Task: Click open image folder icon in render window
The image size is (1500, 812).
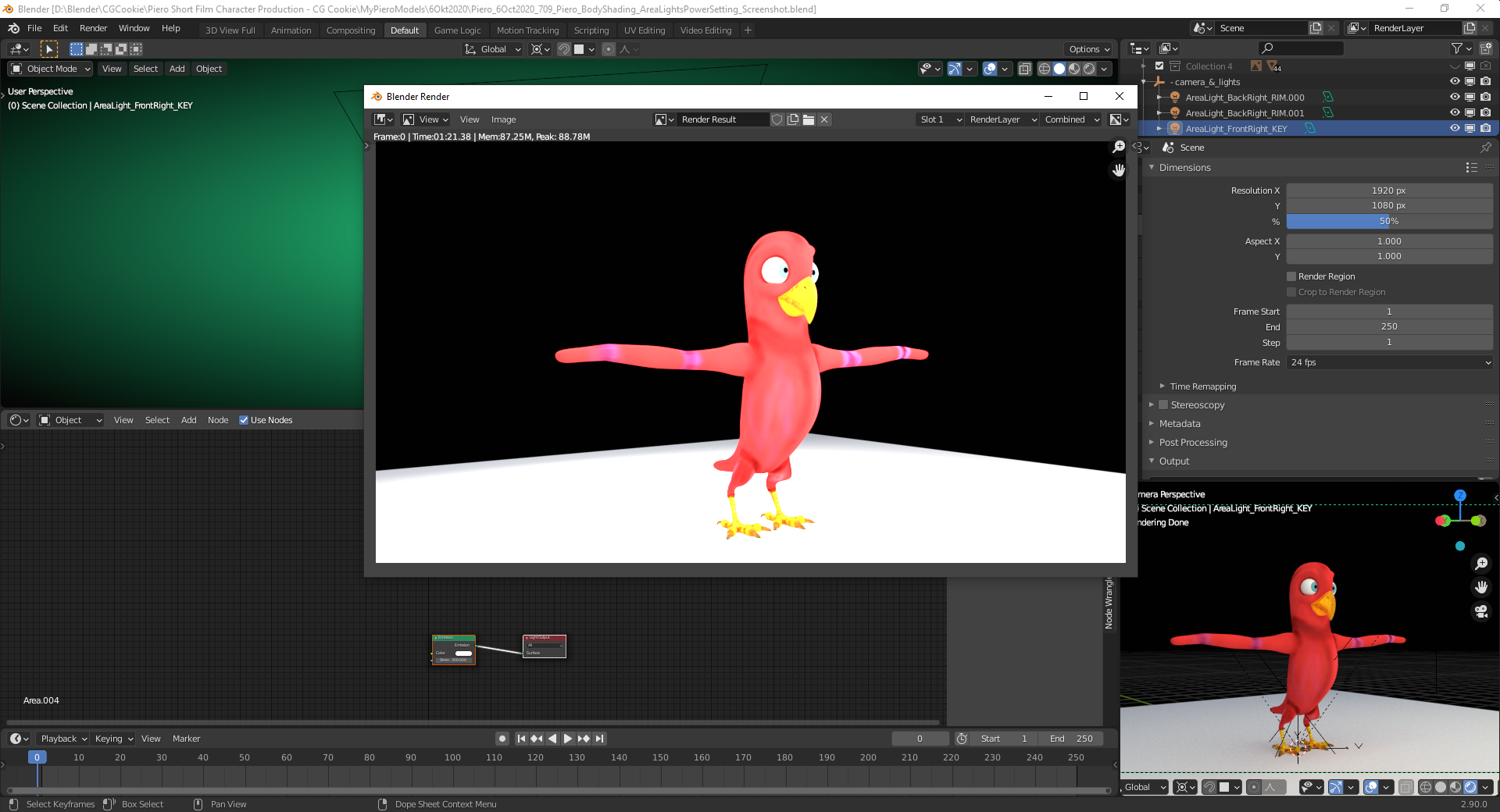Action: click(x=809, y=119)
